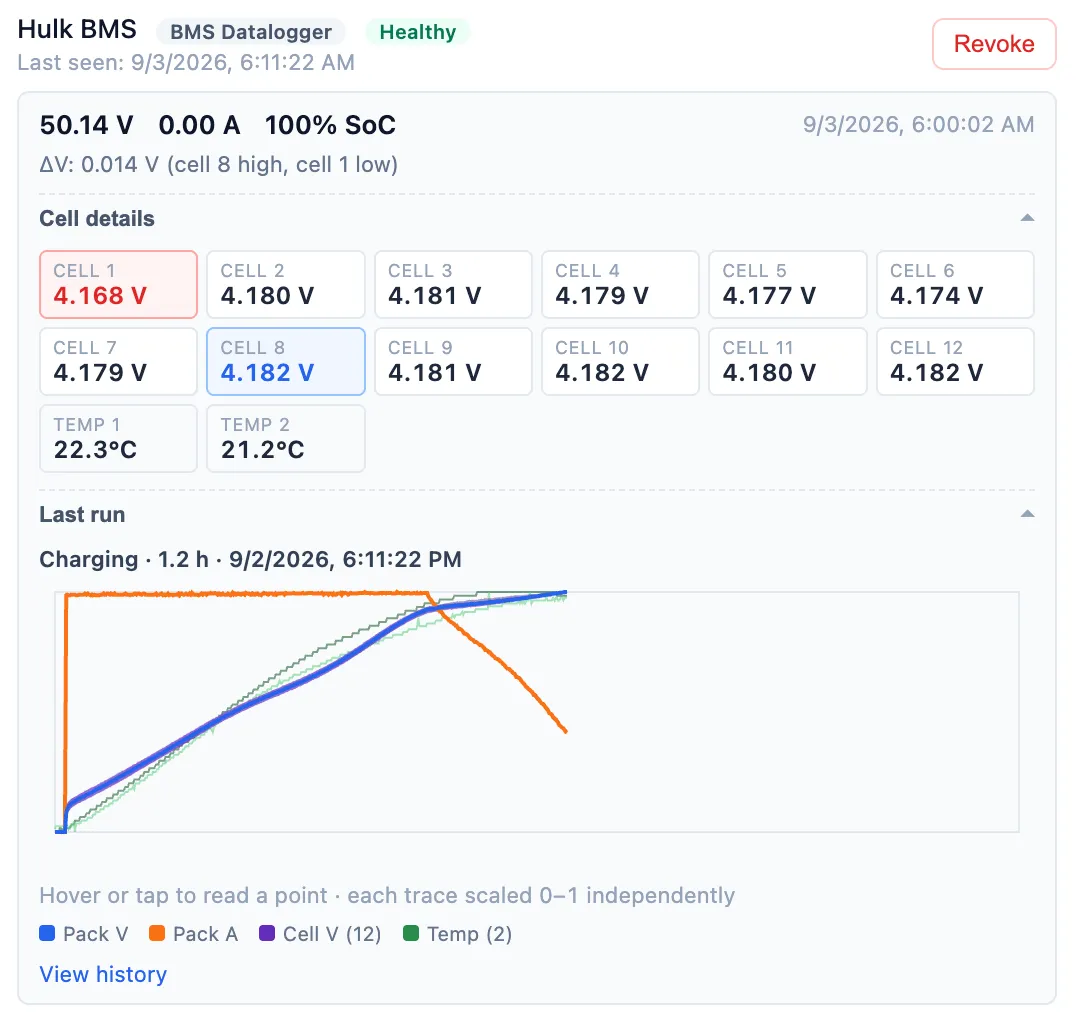Select the CELL 1 low-voltage tile
The height and width of the screenshot is (1020, 1078).
(118, 285)
